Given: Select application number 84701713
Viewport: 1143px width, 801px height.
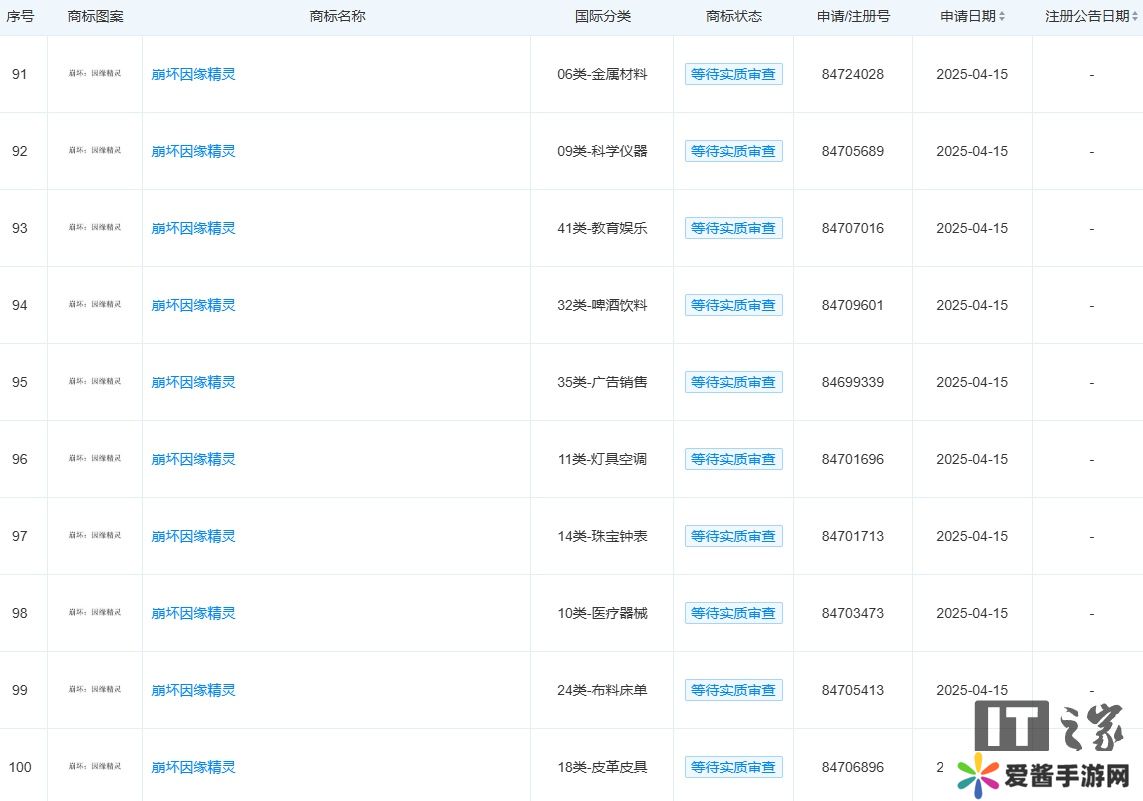Looking at the screenshot, I should coord(852,536).
